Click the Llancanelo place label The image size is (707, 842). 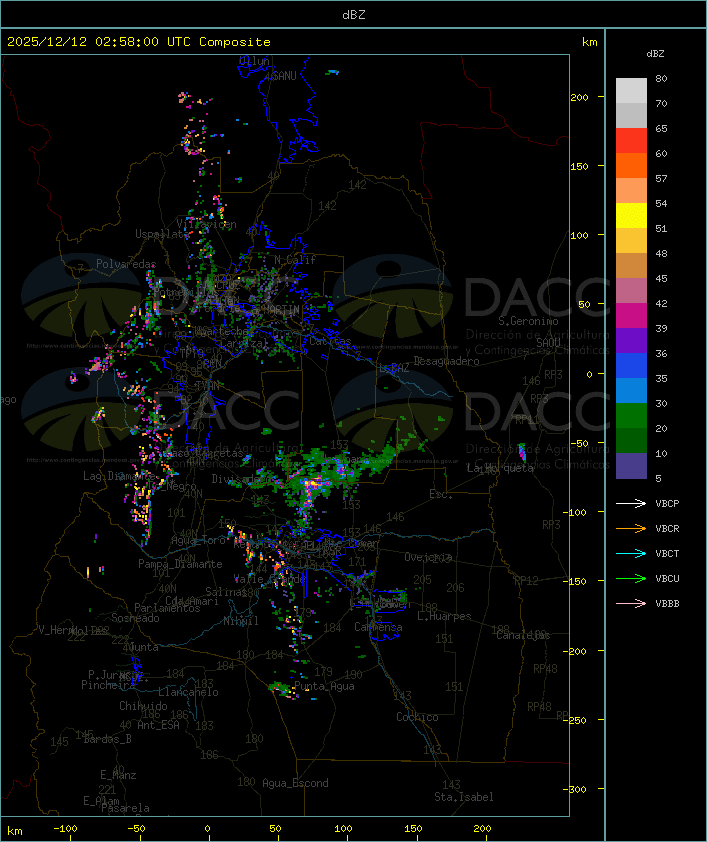188,692
